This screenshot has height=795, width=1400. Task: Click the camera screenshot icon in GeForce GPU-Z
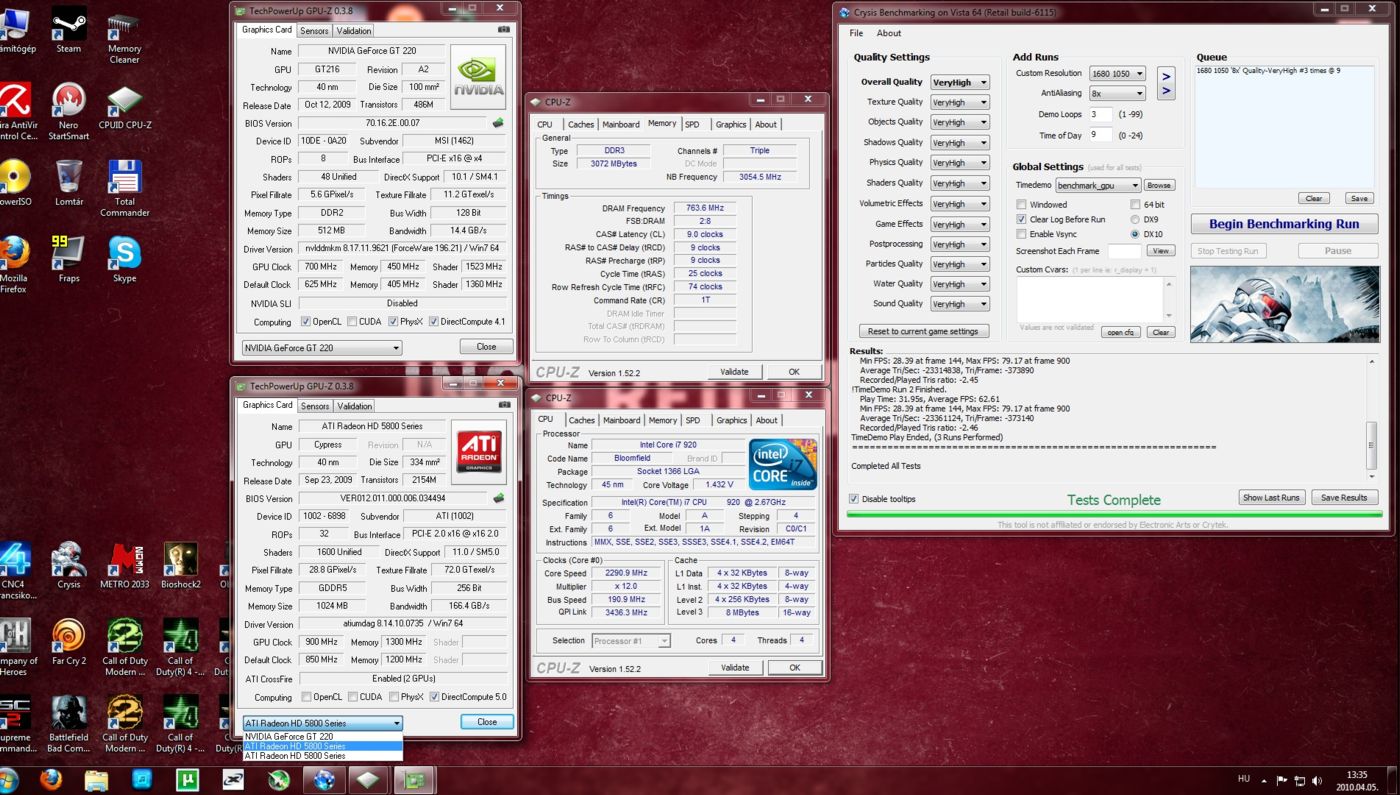(504, 30)
